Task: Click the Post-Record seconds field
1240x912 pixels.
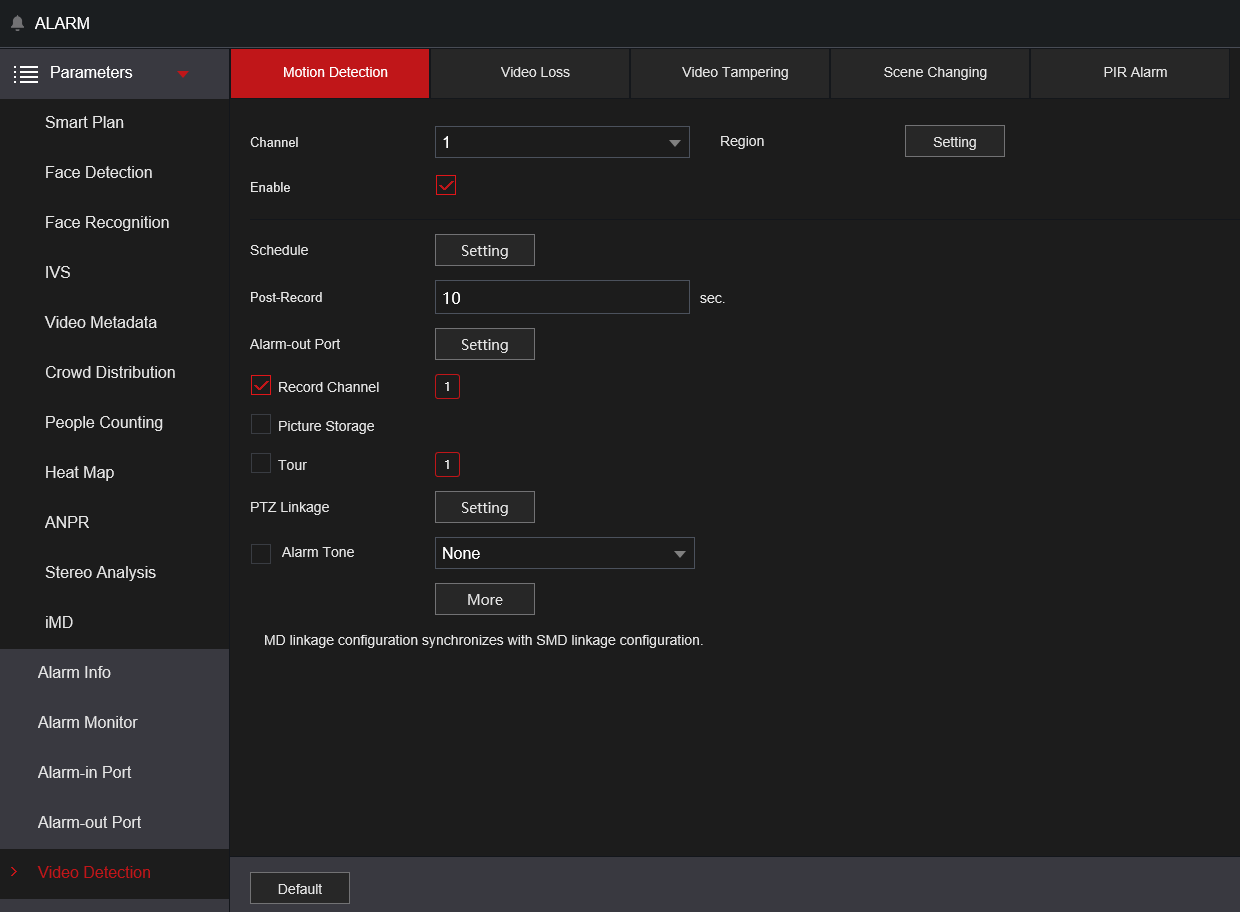Action: (x=562, y=298)
